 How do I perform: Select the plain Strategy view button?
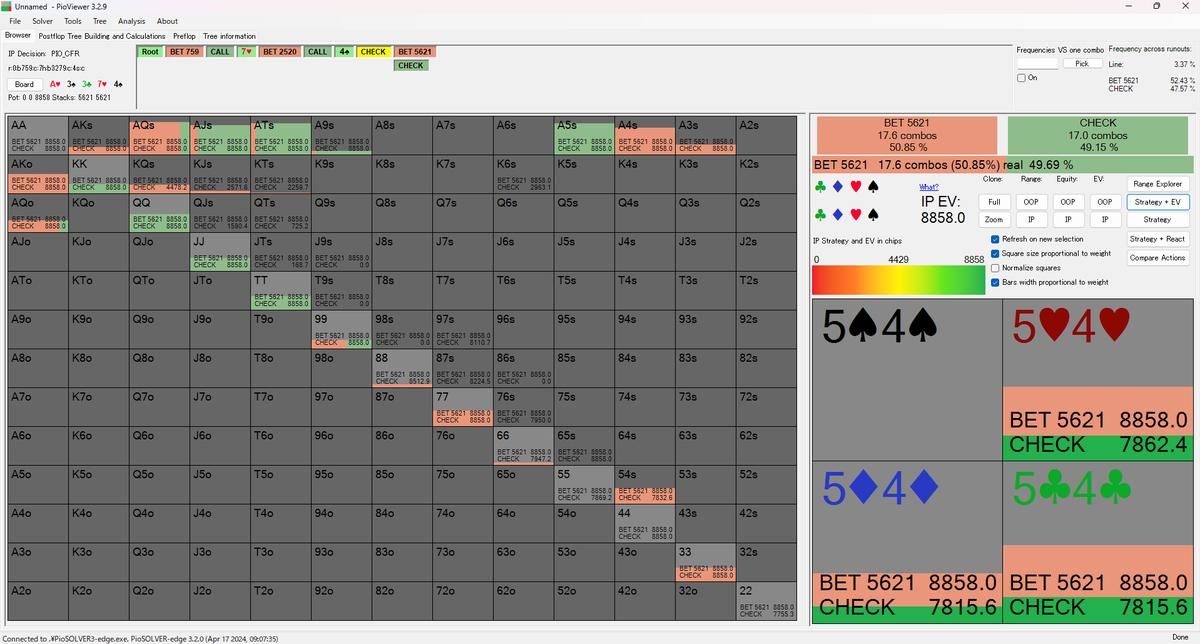(1157, 220)
